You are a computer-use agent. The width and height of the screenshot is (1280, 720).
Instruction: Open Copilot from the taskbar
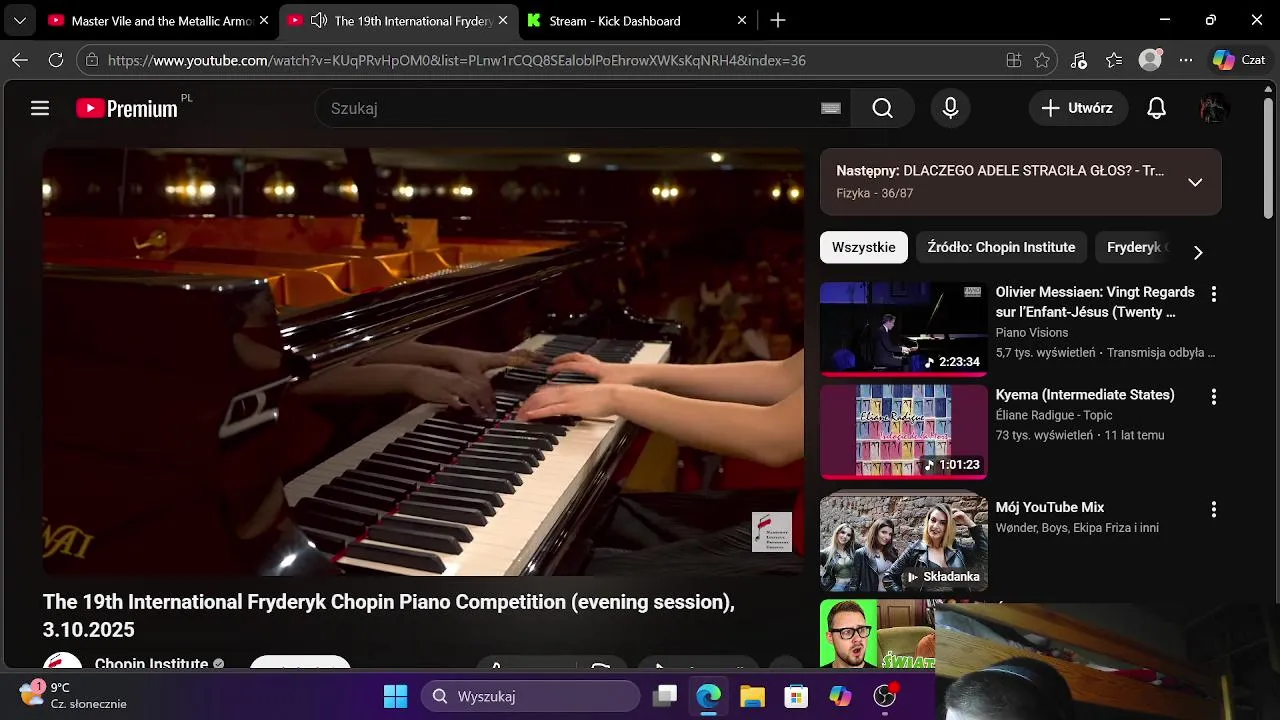840,696
